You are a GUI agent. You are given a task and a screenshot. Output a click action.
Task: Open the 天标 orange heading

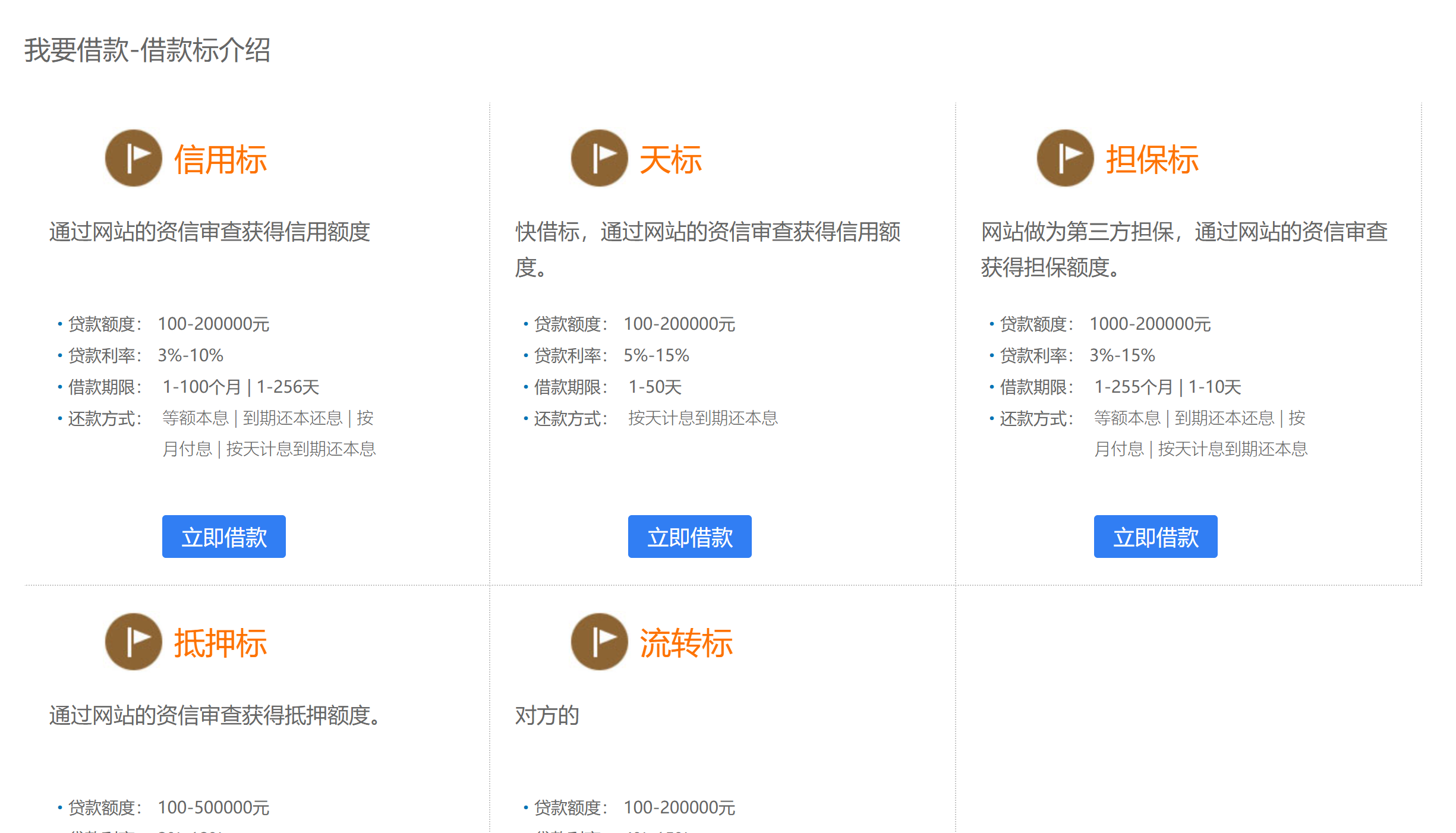coord(671,160)
